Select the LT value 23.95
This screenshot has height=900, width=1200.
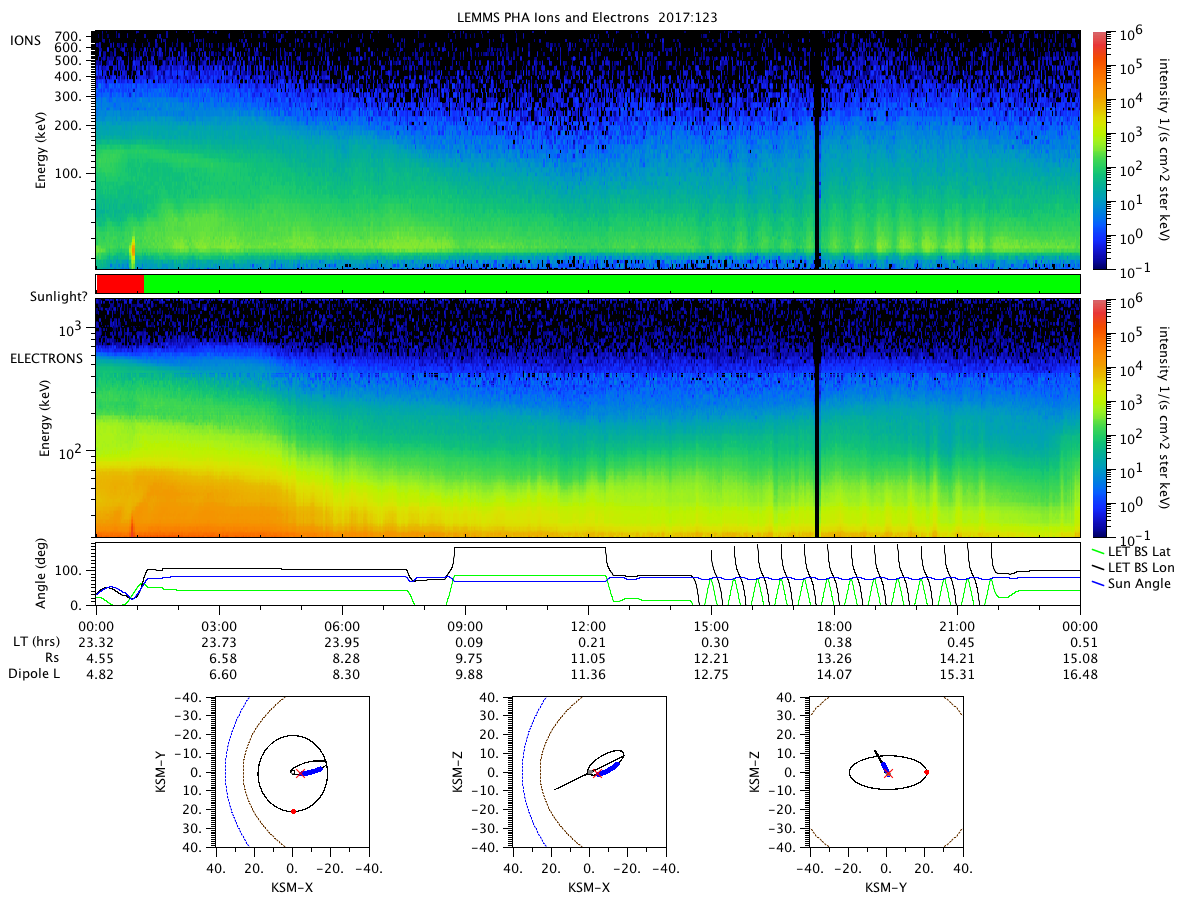point(342,641)
